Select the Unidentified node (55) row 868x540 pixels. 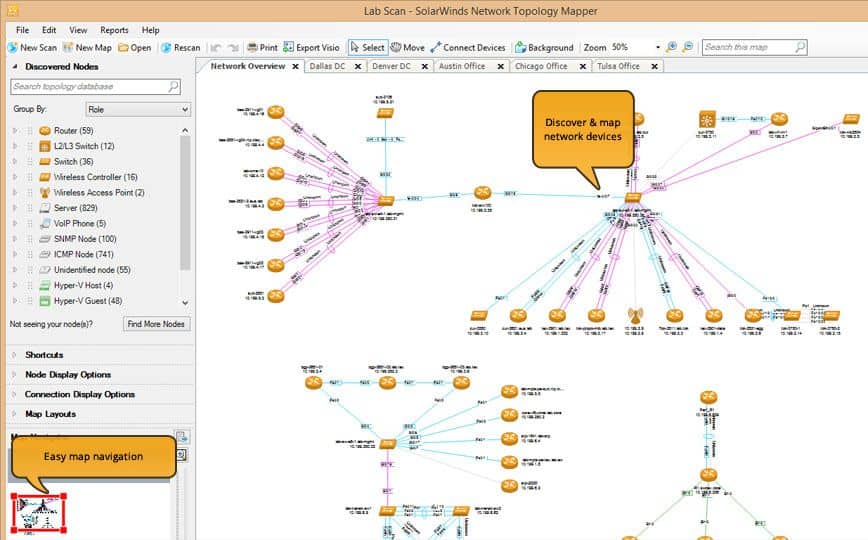click(x=92, y=270)
